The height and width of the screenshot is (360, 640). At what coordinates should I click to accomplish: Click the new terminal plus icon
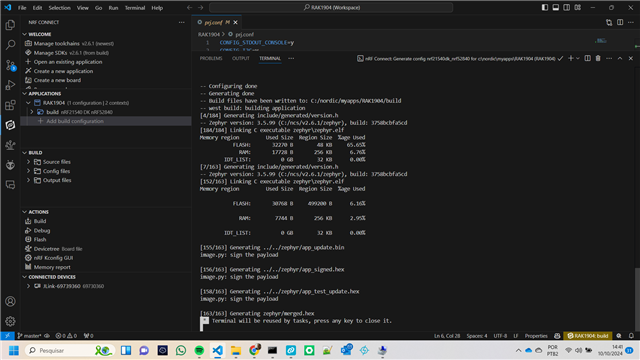[571, 58]
